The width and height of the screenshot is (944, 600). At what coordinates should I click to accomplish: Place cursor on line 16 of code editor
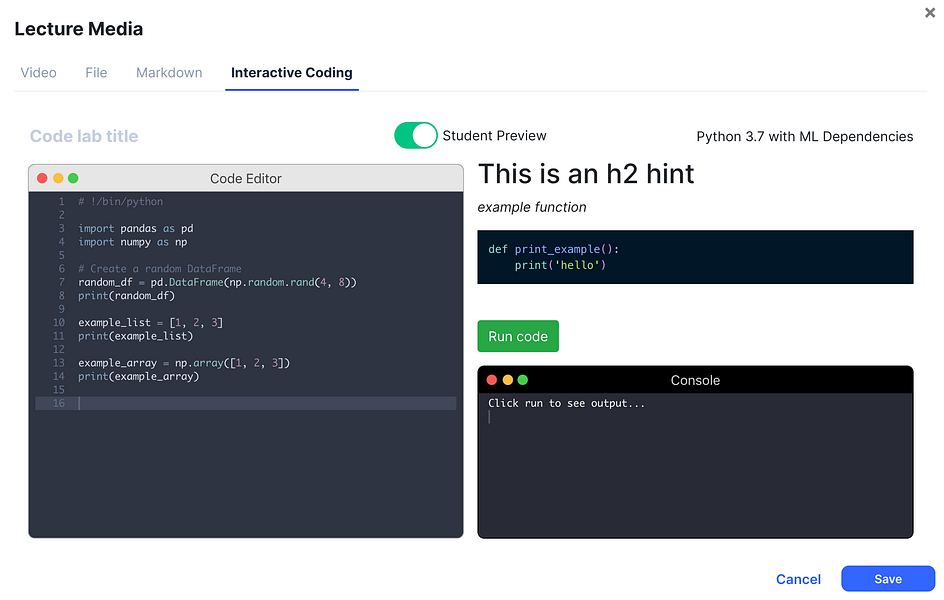pos(246,403)
